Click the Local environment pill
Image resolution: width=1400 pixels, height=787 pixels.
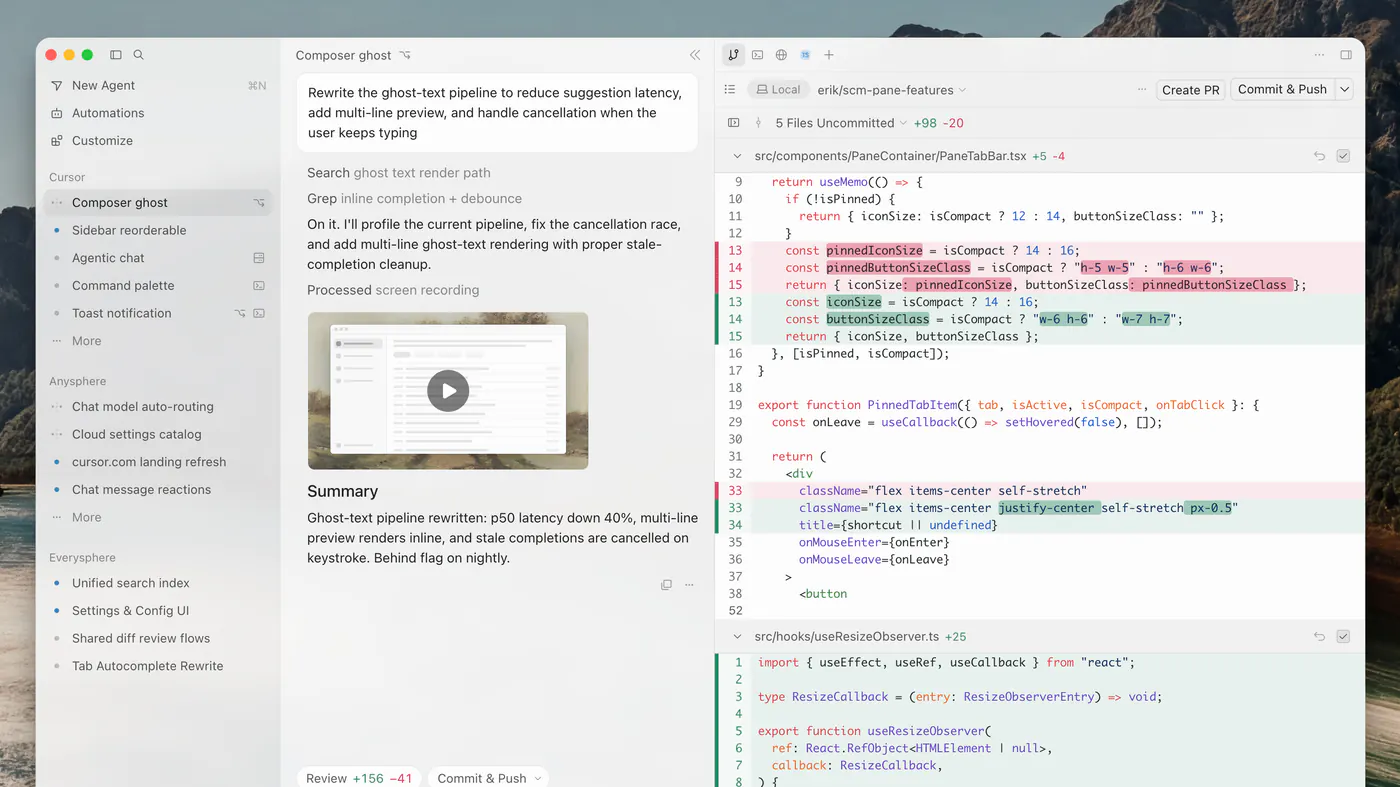click(778, 90)
